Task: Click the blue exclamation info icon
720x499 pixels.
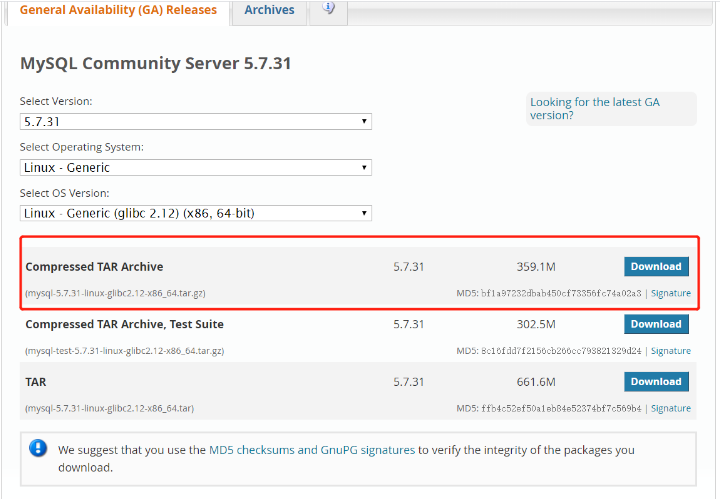Action: click(x=38, y=448)
